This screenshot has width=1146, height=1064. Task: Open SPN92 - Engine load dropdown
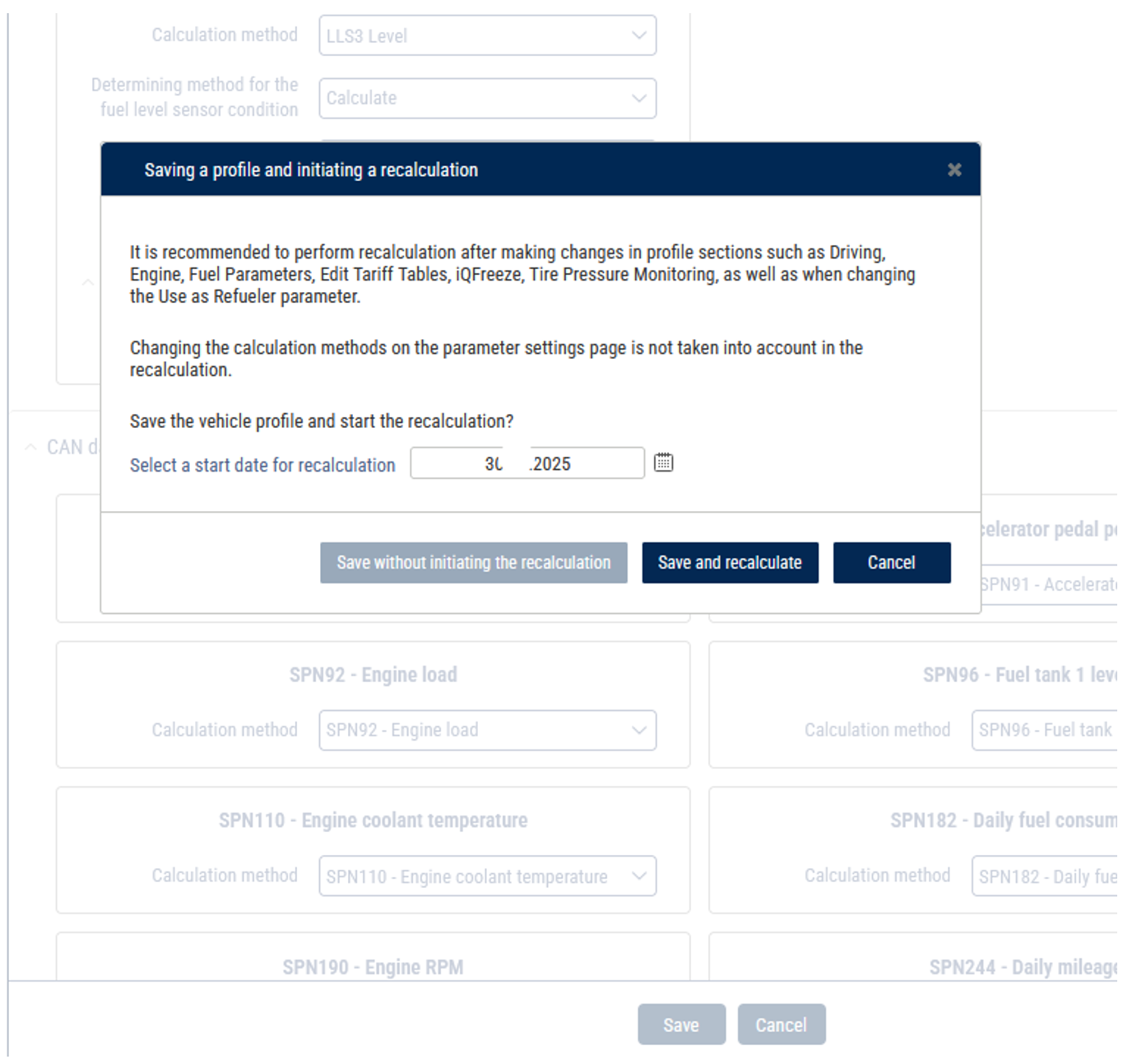pos(488,730)
